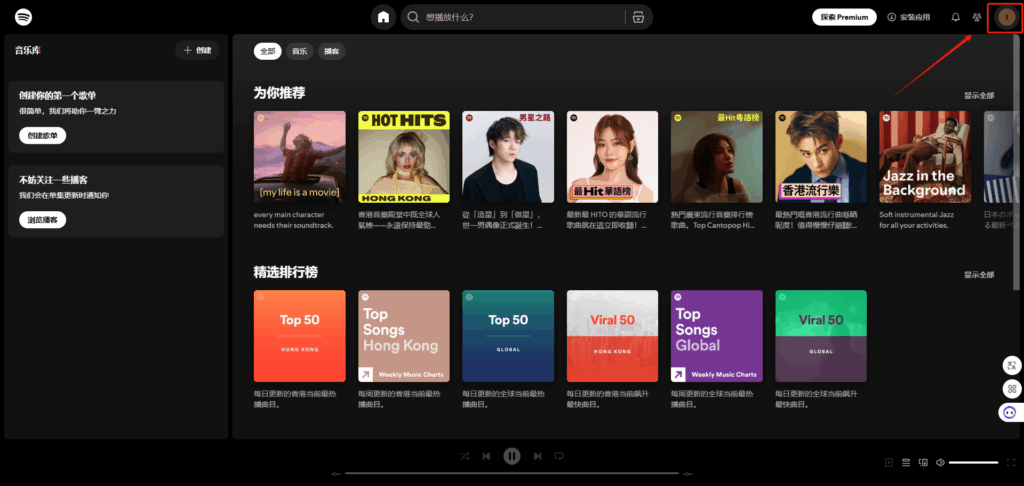Open the play queue icon
Screen dimensions: 1024x486
(906, 462)
